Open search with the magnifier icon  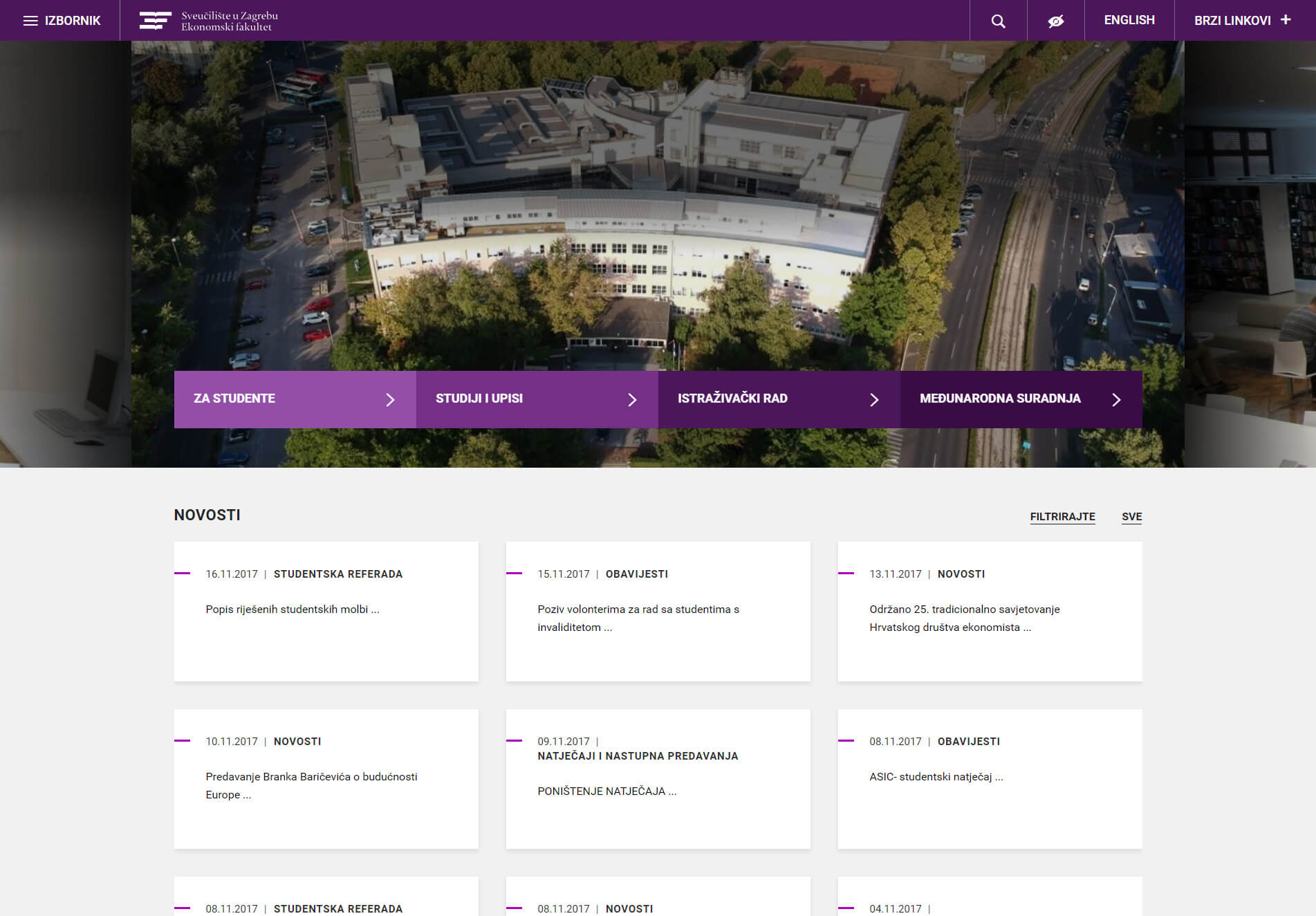(998, 21)
